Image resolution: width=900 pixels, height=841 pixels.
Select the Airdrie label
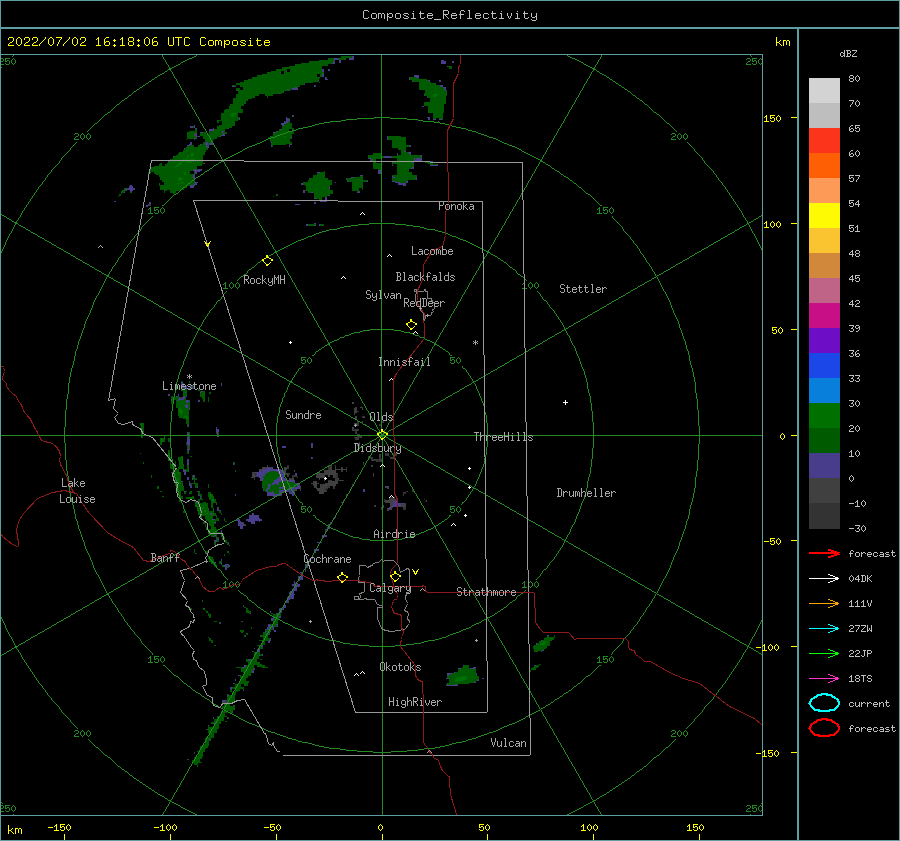coord(394,534)
